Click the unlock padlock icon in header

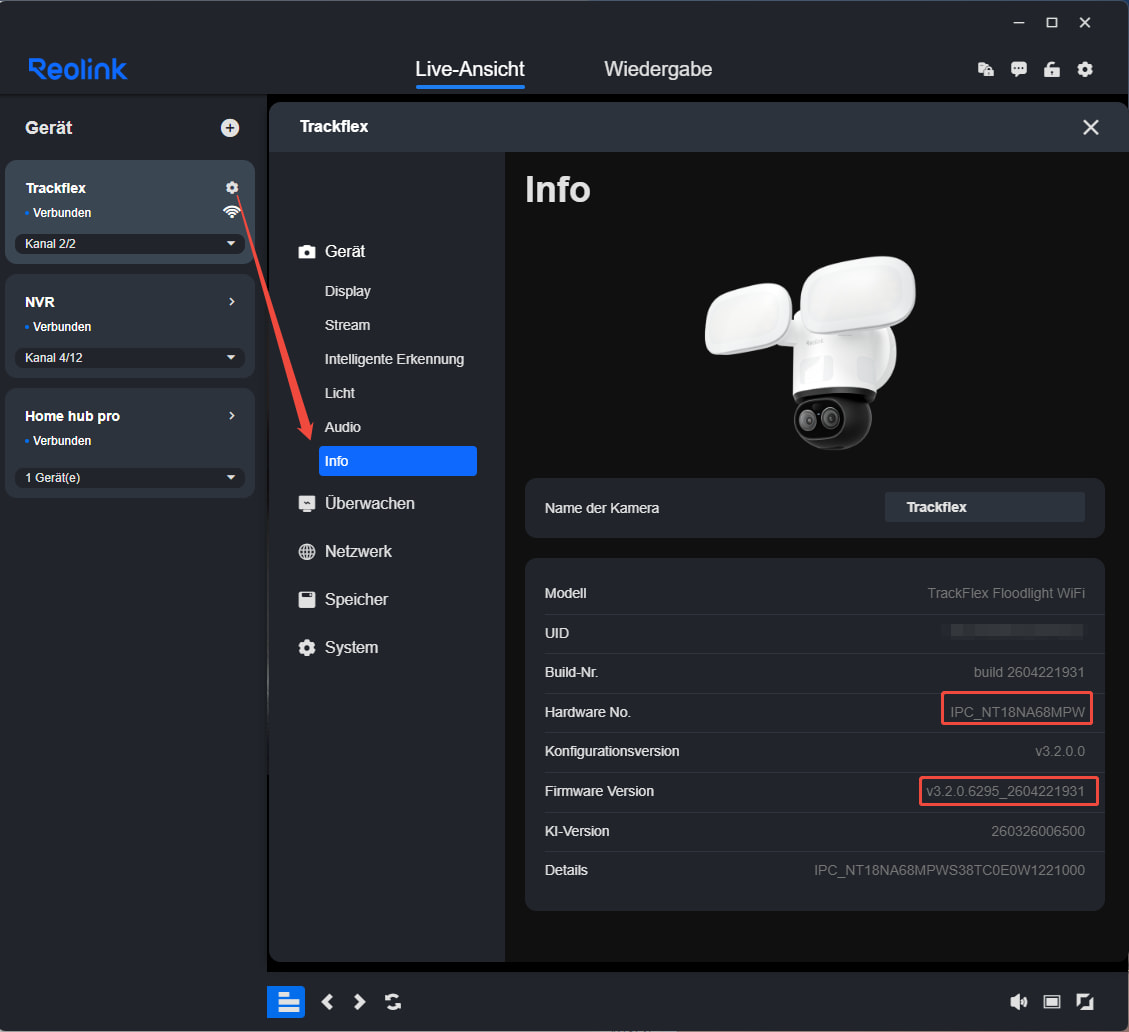(x=1052, y=69)
